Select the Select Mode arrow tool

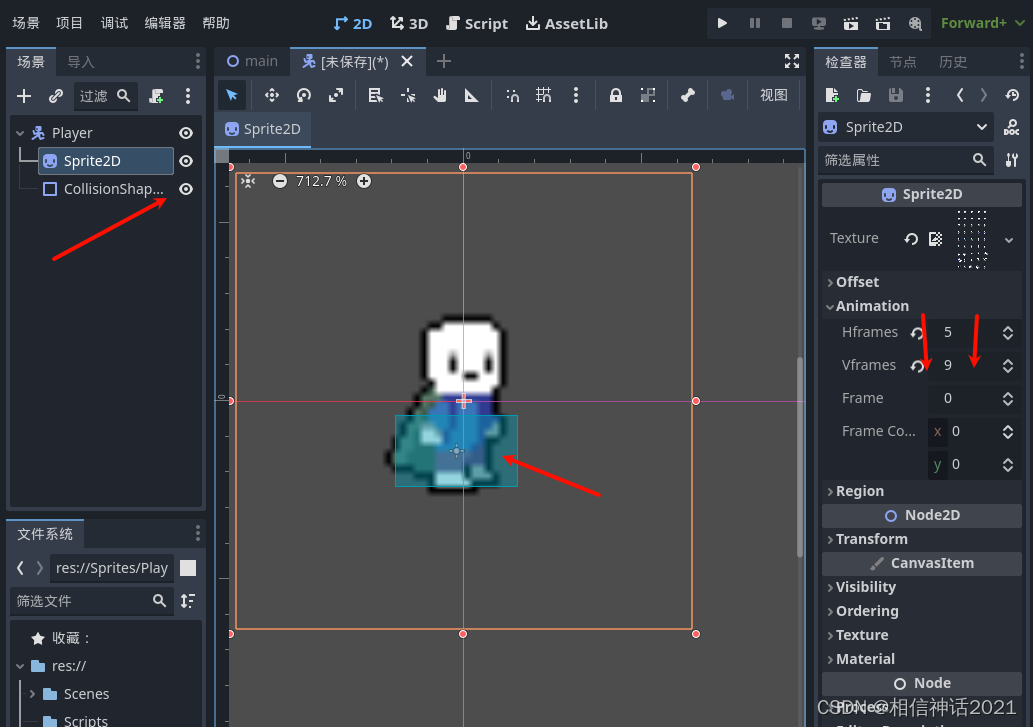click(232, 95)
